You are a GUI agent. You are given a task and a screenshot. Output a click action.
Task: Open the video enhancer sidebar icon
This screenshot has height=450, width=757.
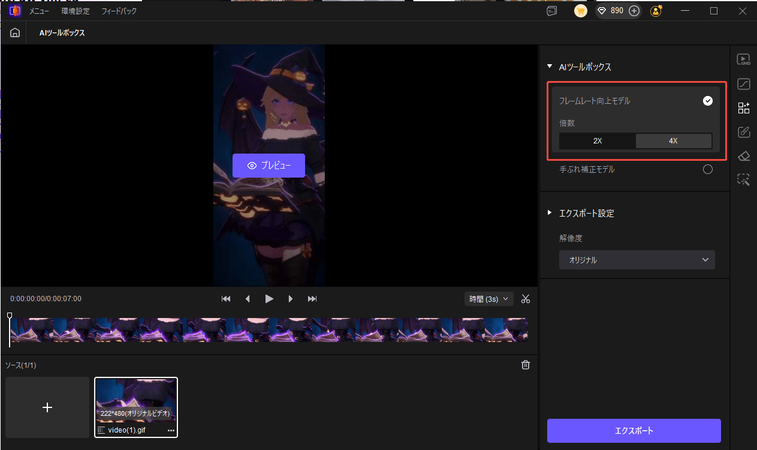[743, 59]
